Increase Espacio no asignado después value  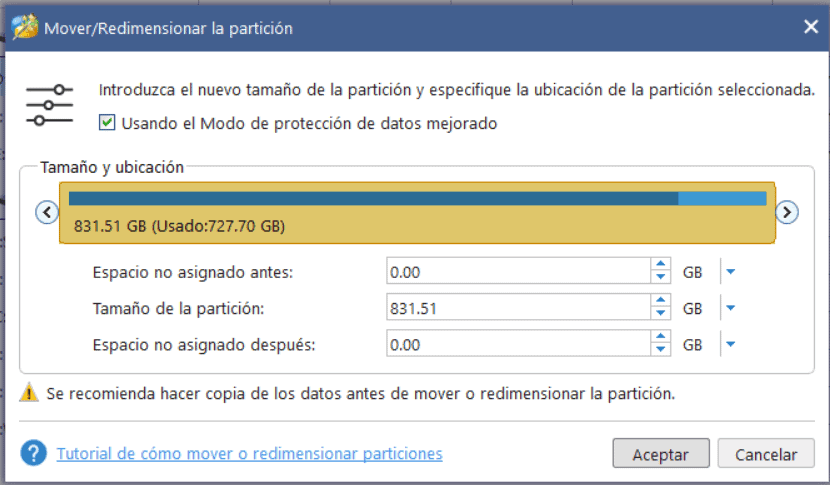pyautogui.click(x=660, y=339)
